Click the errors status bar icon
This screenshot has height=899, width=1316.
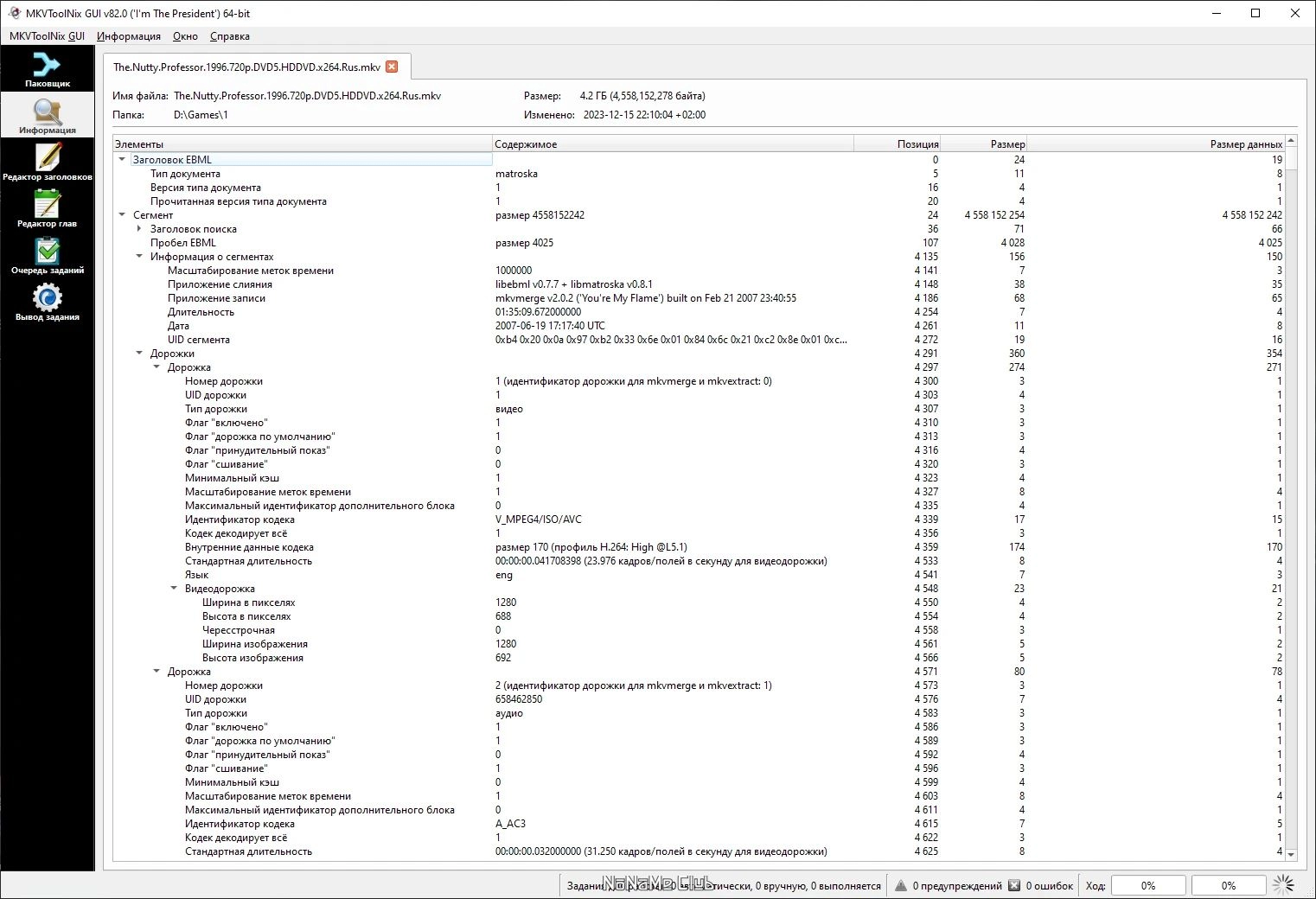pyautogui.click(x=1014, y=885)
